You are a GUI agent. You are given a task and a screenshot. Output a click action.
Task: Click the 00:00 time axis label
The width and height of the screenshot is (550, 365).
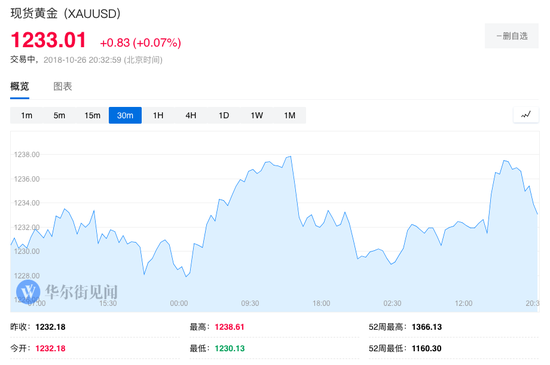tap(179, 303)
